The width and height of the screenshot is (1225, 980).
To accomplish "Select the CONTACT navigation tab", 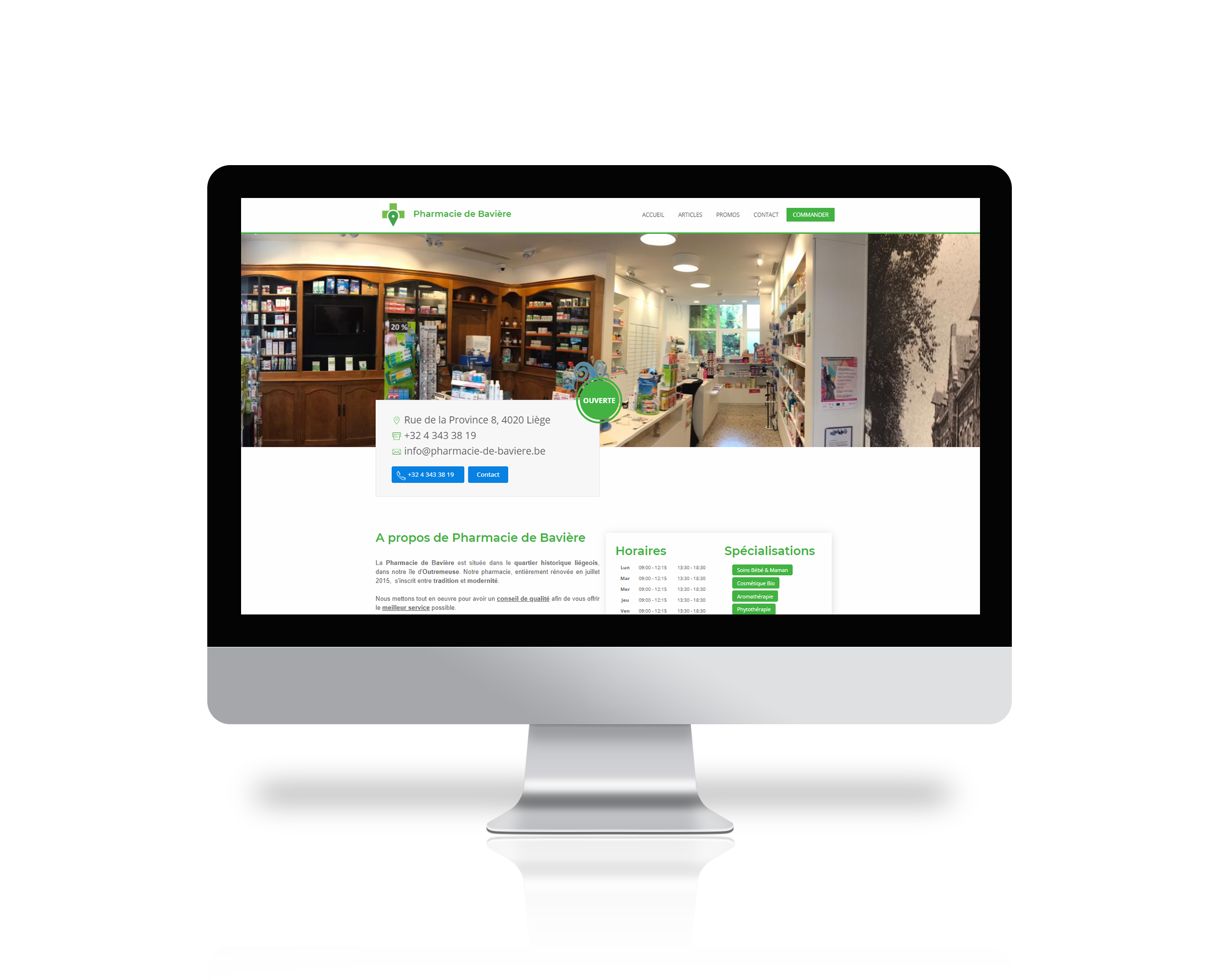I will pyautogui.click(x=766, y=214).
